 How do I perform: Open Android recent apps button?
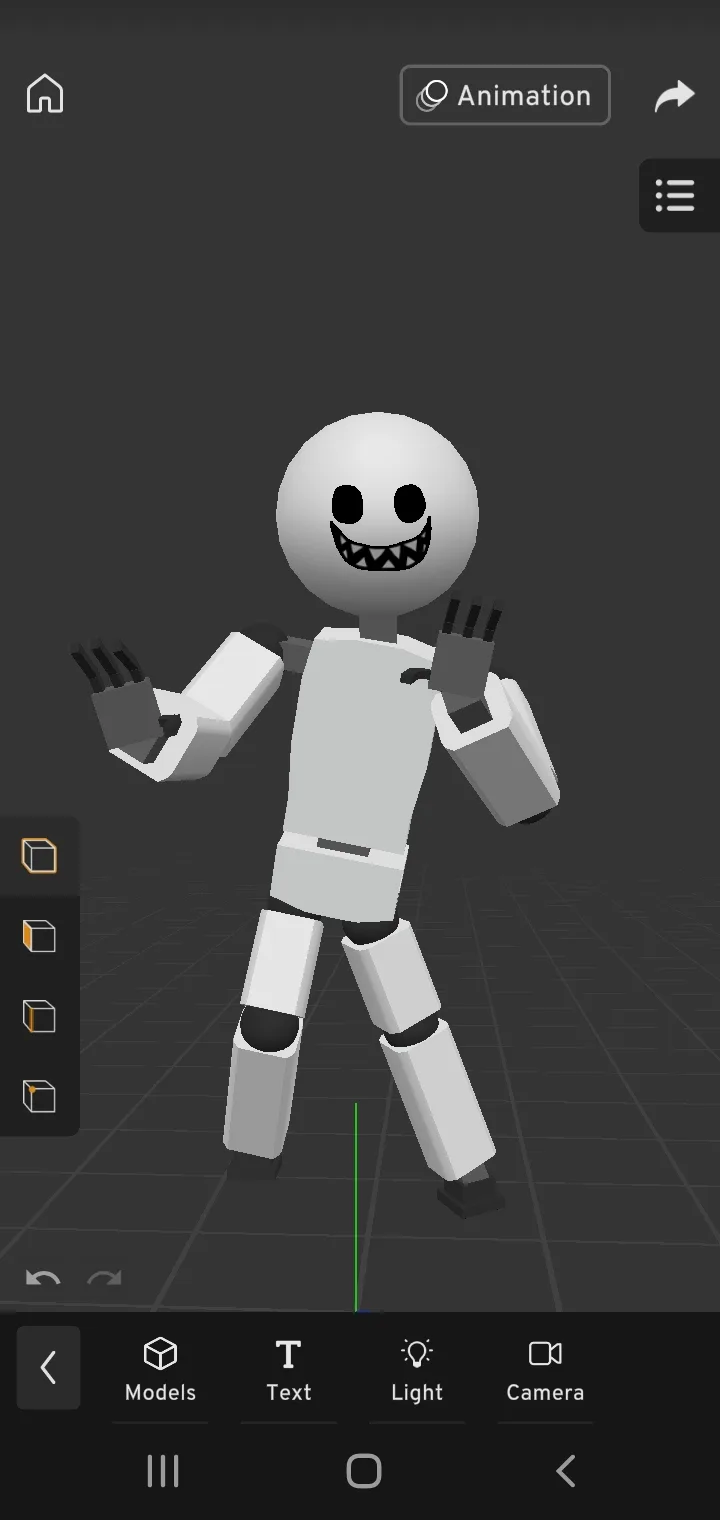tap(163, 1471)
